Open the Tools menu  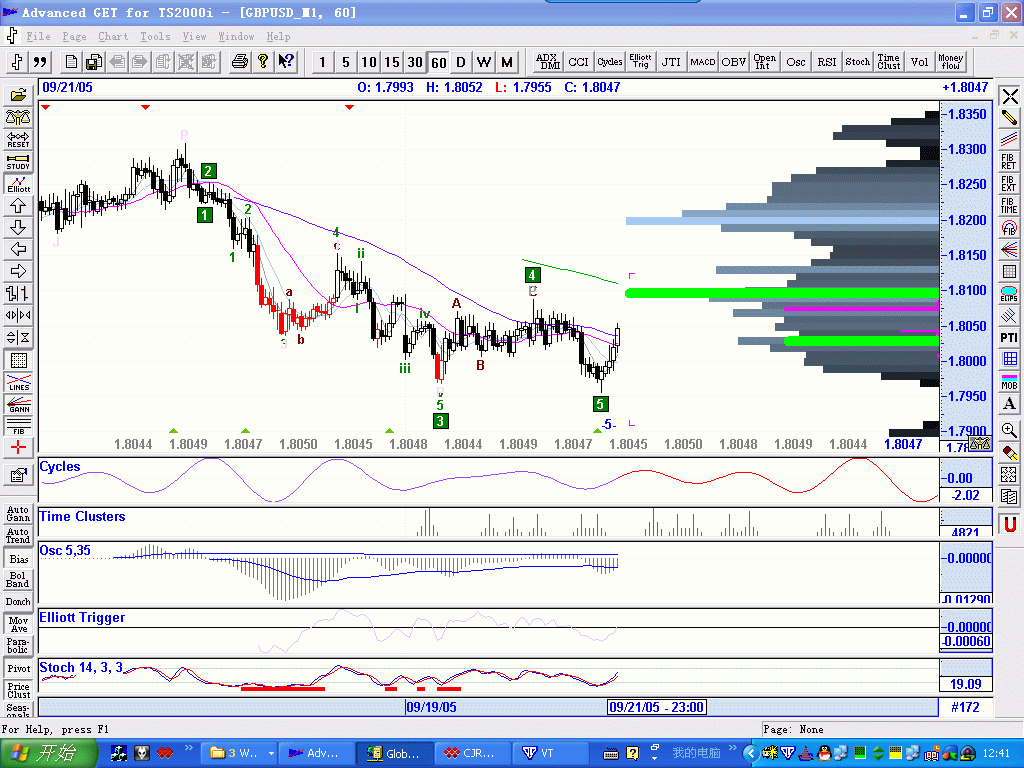(155, 37)
